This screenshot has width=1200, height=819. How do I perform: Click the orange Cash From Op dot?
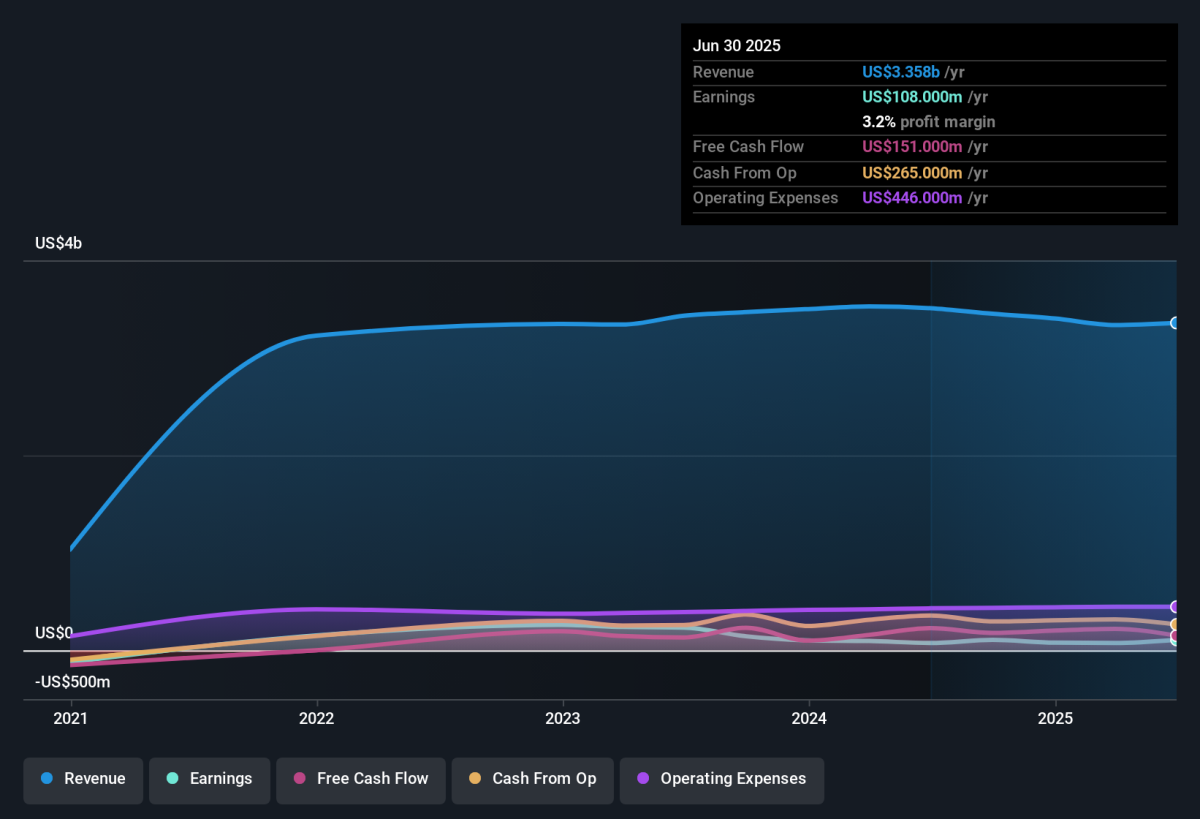point(475,779)
